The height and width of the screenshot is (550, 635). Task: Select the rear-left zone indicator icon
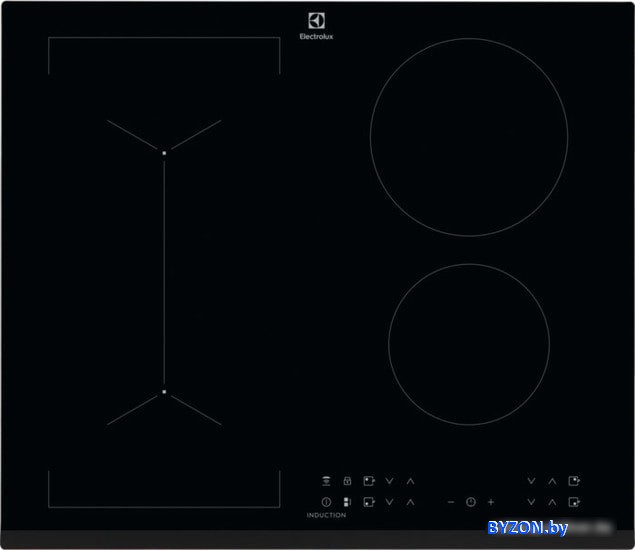click(369, 481)
